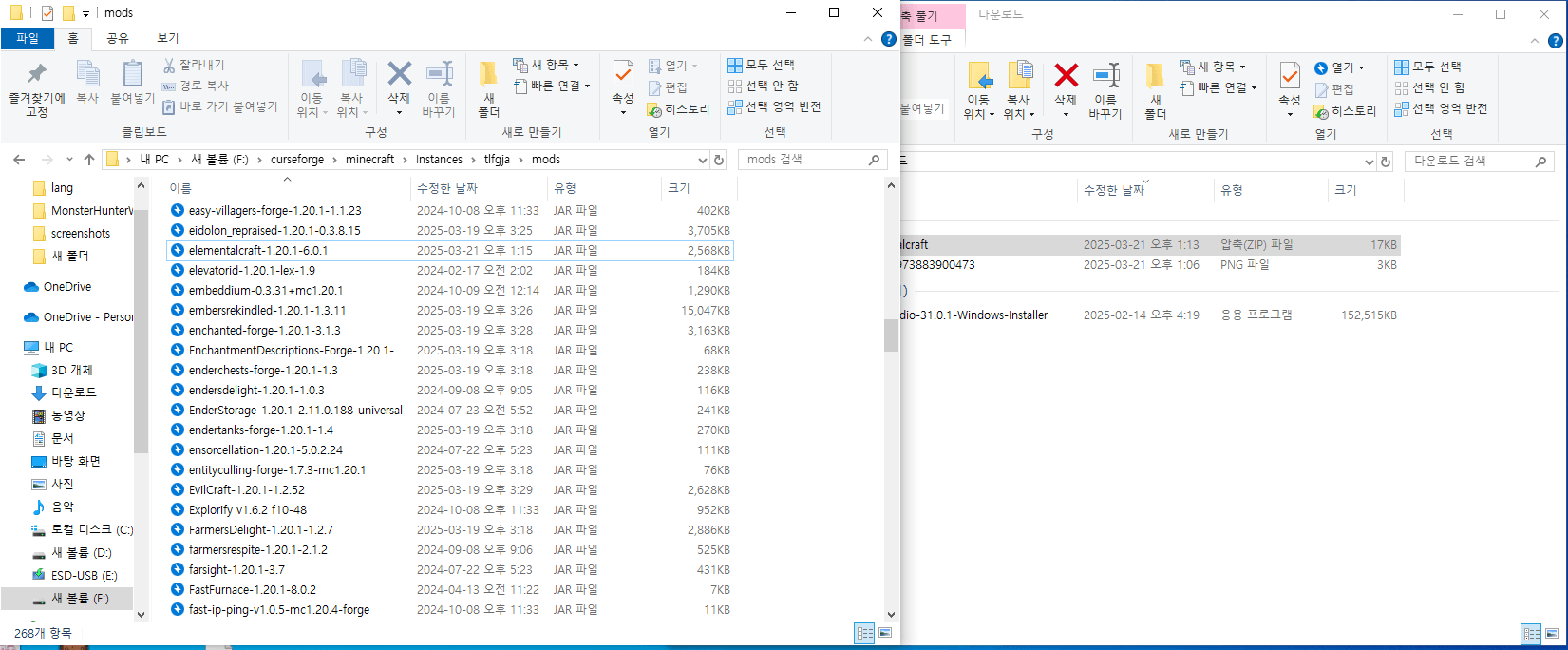Image resolution: width=1568 pixels, height=650 pixels.
Task: Expand address bar history dropdown in mods window
Action: click(x=703, y=160)
